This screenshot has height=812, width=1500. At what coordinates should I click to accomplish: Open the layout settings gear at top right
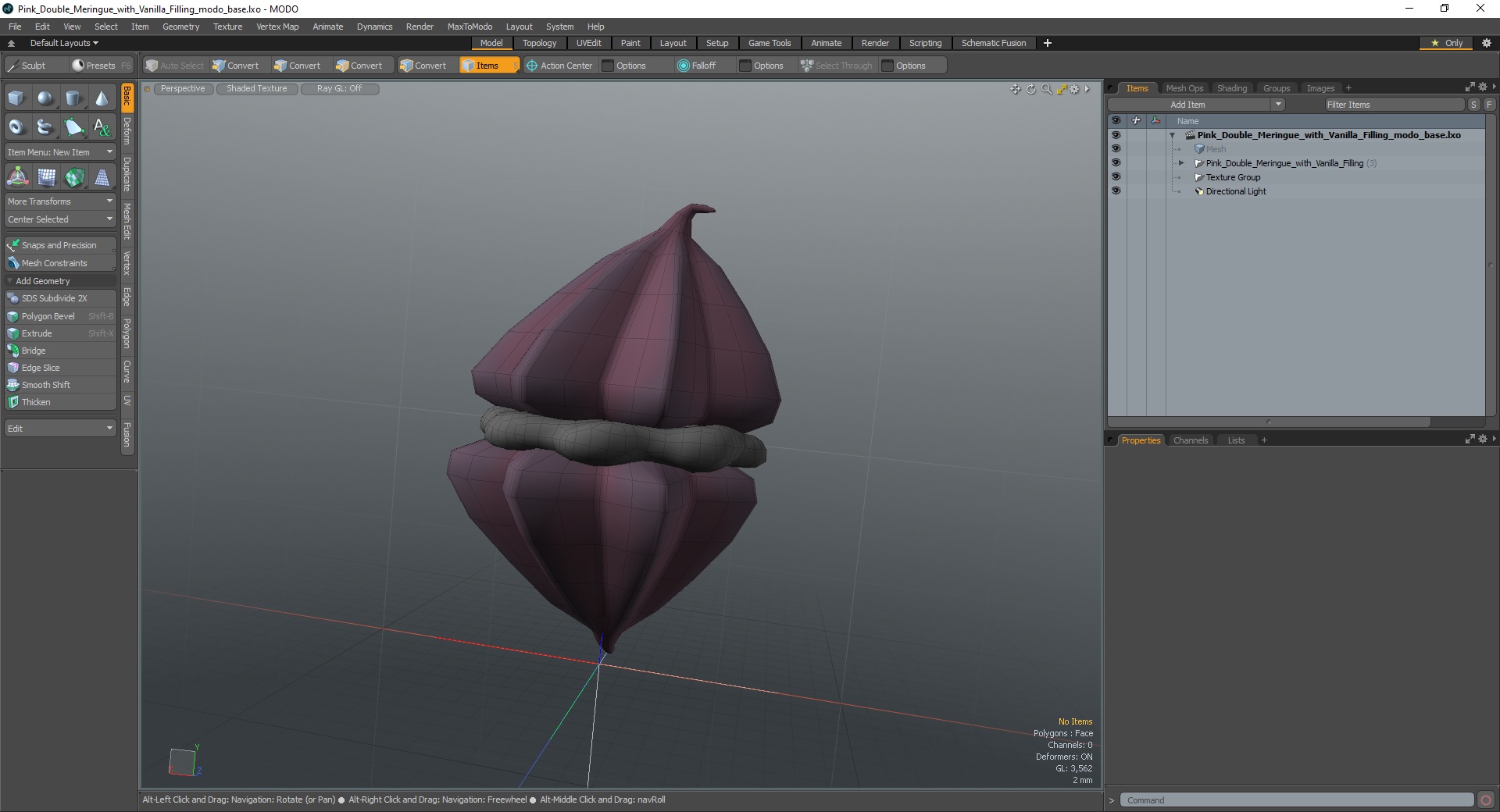tap(1486, 43)
